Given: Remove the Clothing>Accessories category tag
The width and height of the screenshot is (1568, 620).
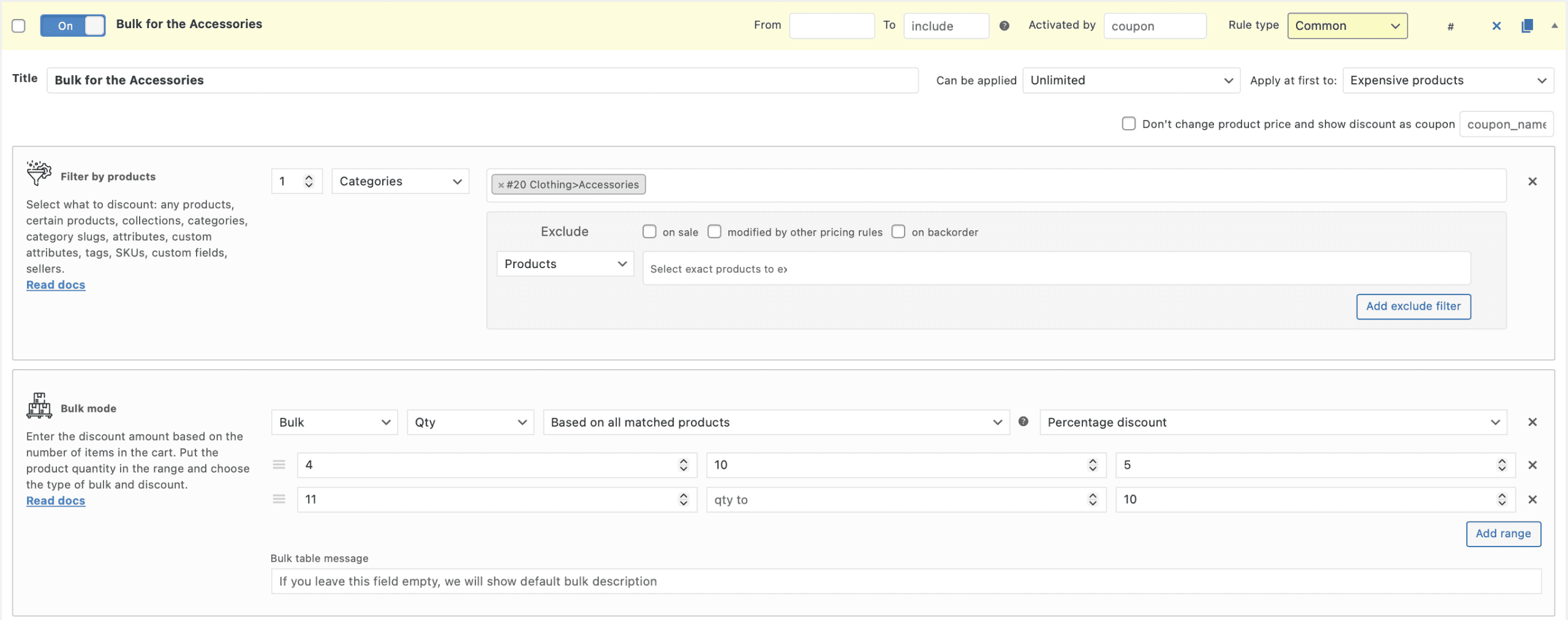Looking at the screenshot, I should [x=501, y=185].
